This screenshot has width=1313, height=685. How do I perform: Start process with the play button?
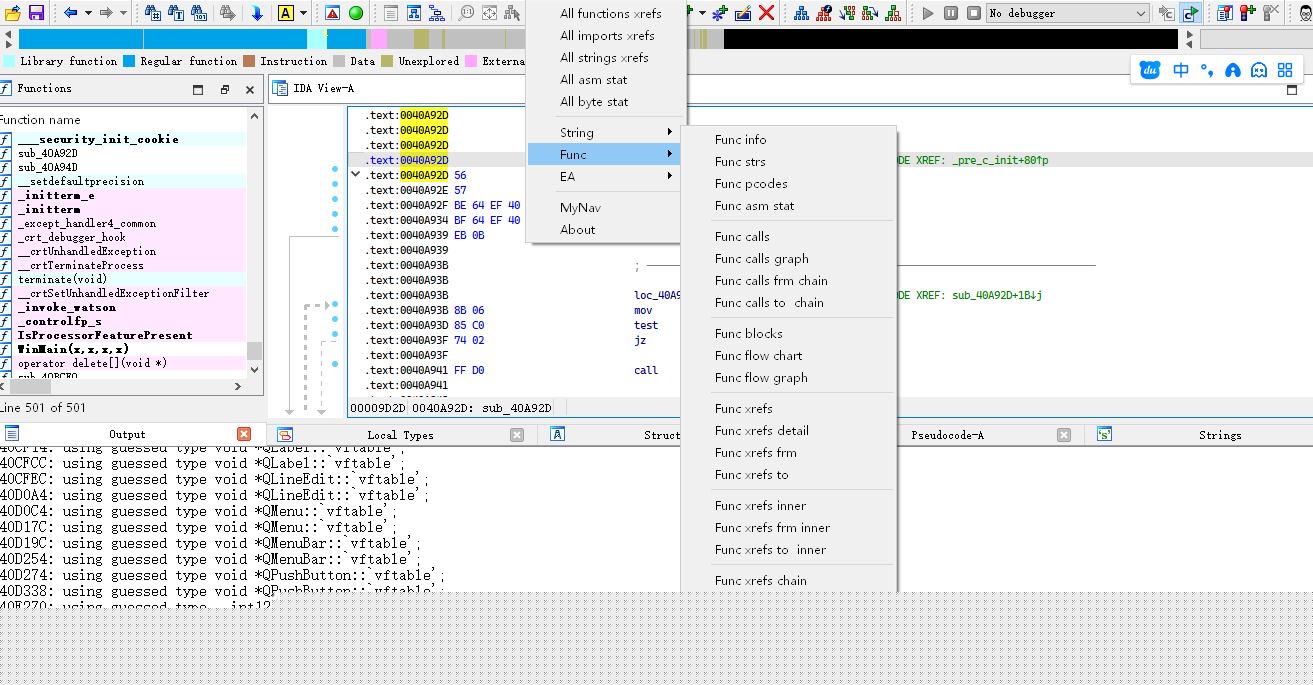pyautogui.click(x=928, y=13)
